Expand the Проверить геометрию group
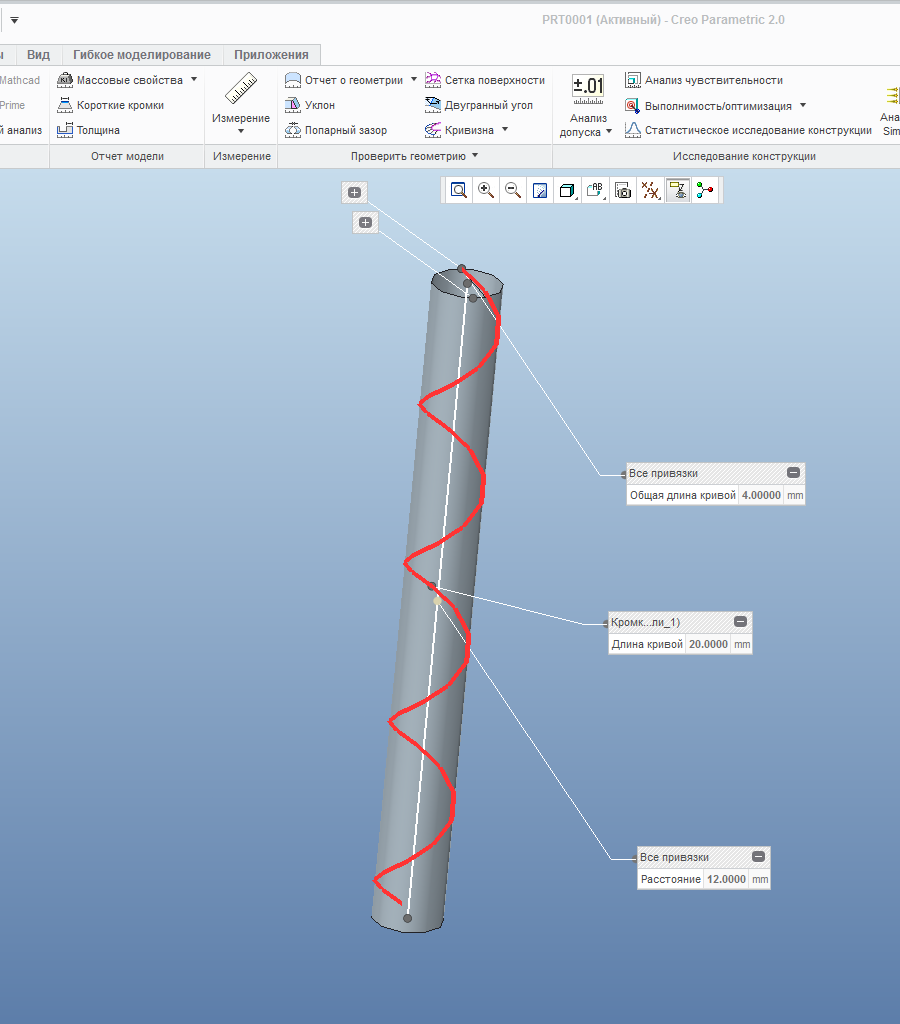This screenshot has height=1024, width=900. coord(415,156)
